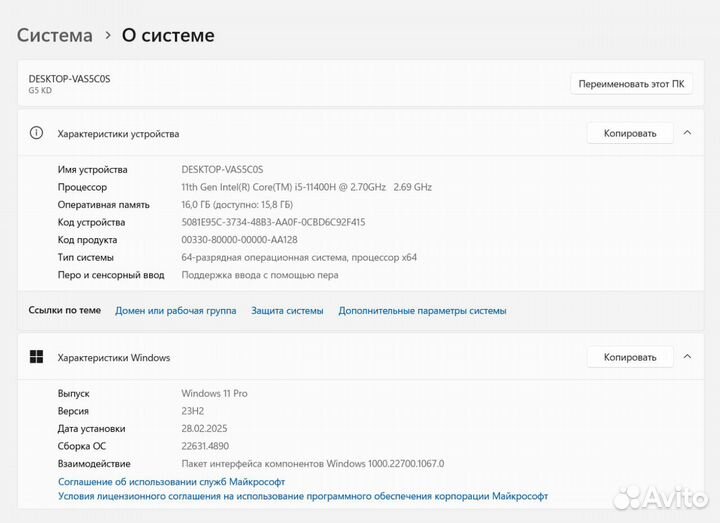The height and width of the screenshot is (523, 720).
Task: Click the Код устройства label
Action: [x=91, y=222]
